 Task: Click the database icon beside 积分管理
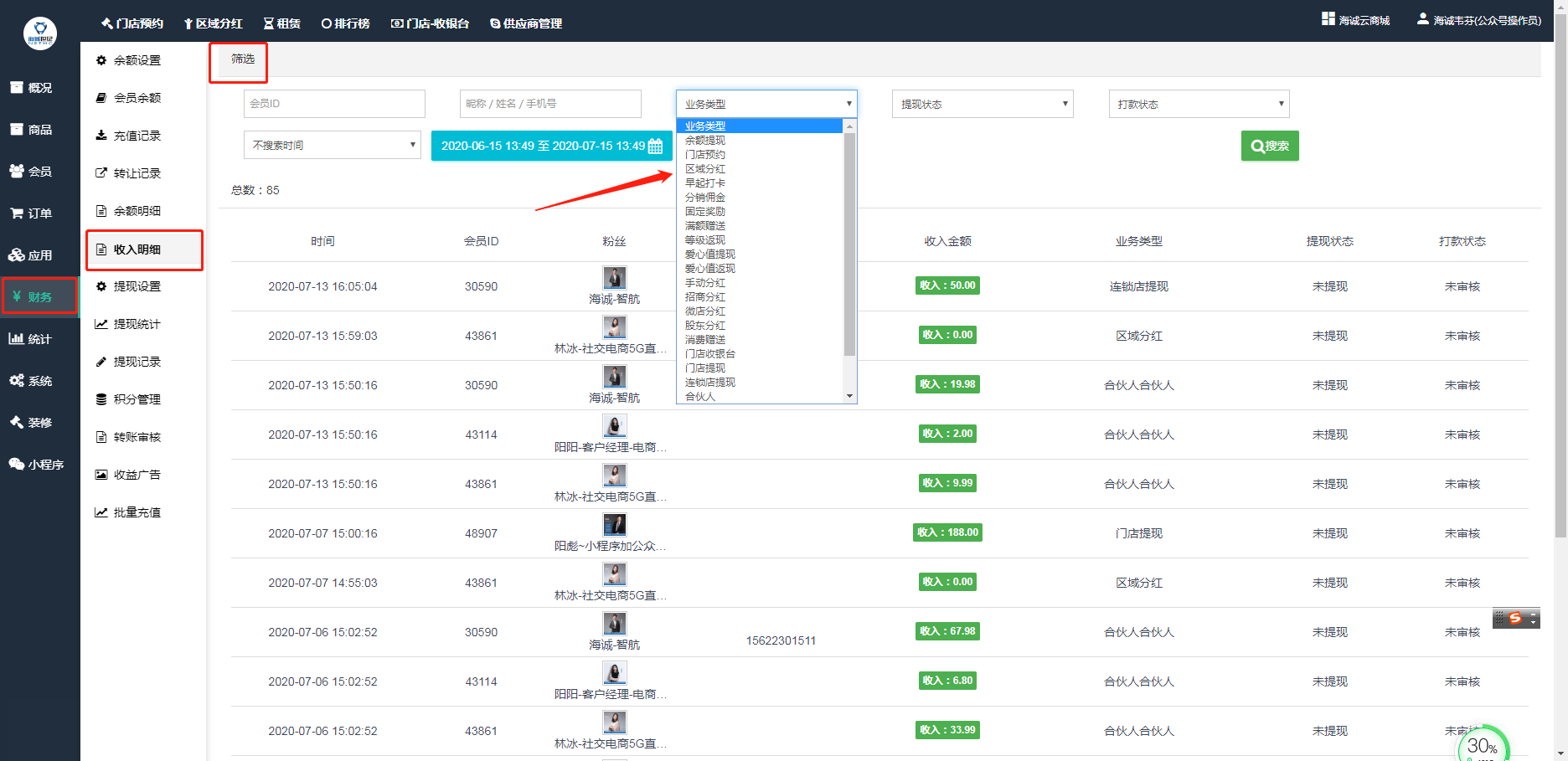tap(101, 399)
